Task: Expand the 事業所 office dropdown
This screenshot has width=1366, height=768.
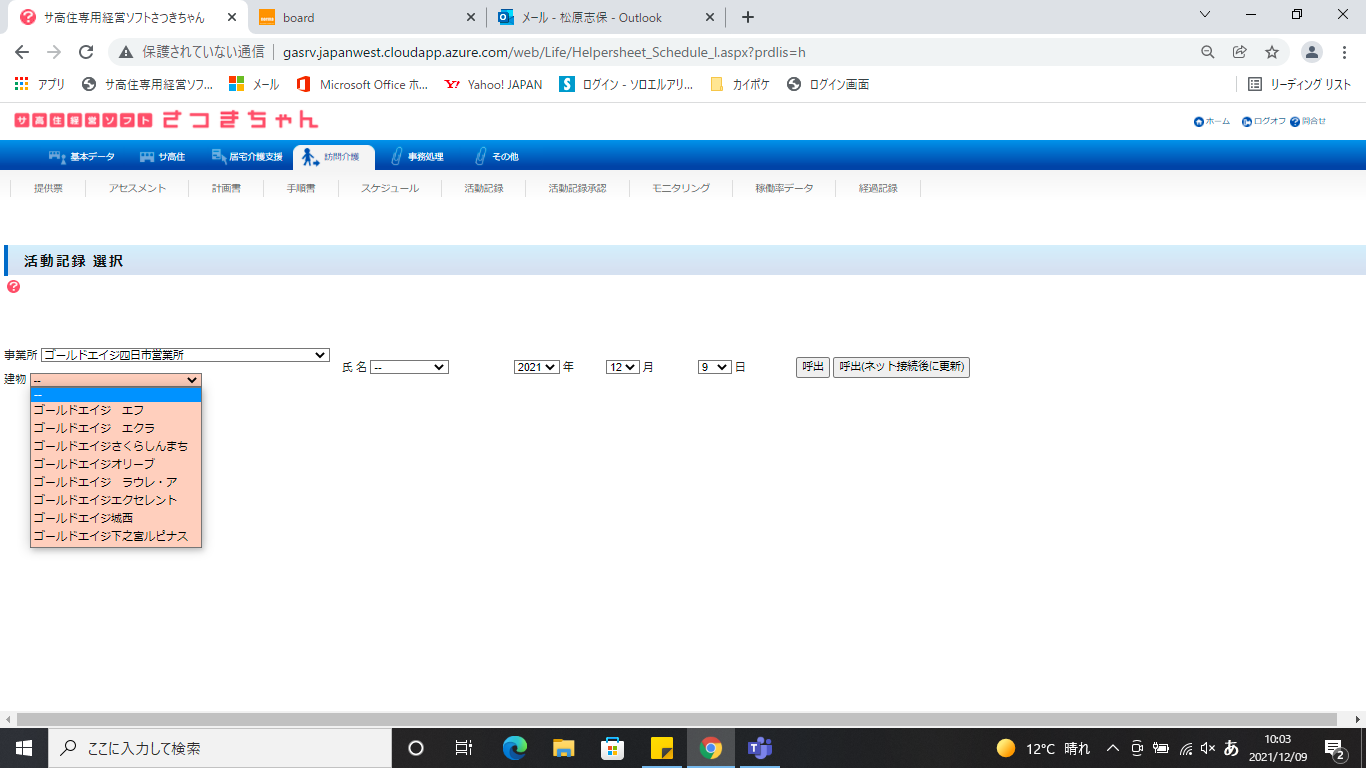Action: pos(185,355)
